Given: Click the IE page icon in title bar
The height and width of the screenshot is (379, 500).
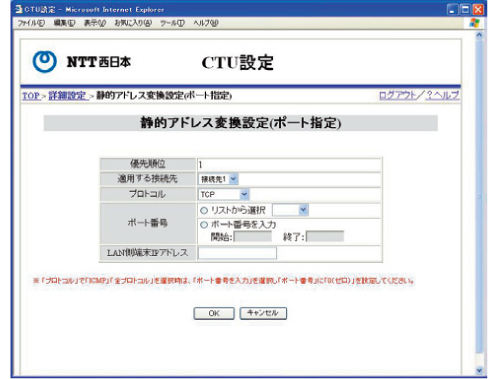Looking at the screenshot, I should [x=18, y=9].
